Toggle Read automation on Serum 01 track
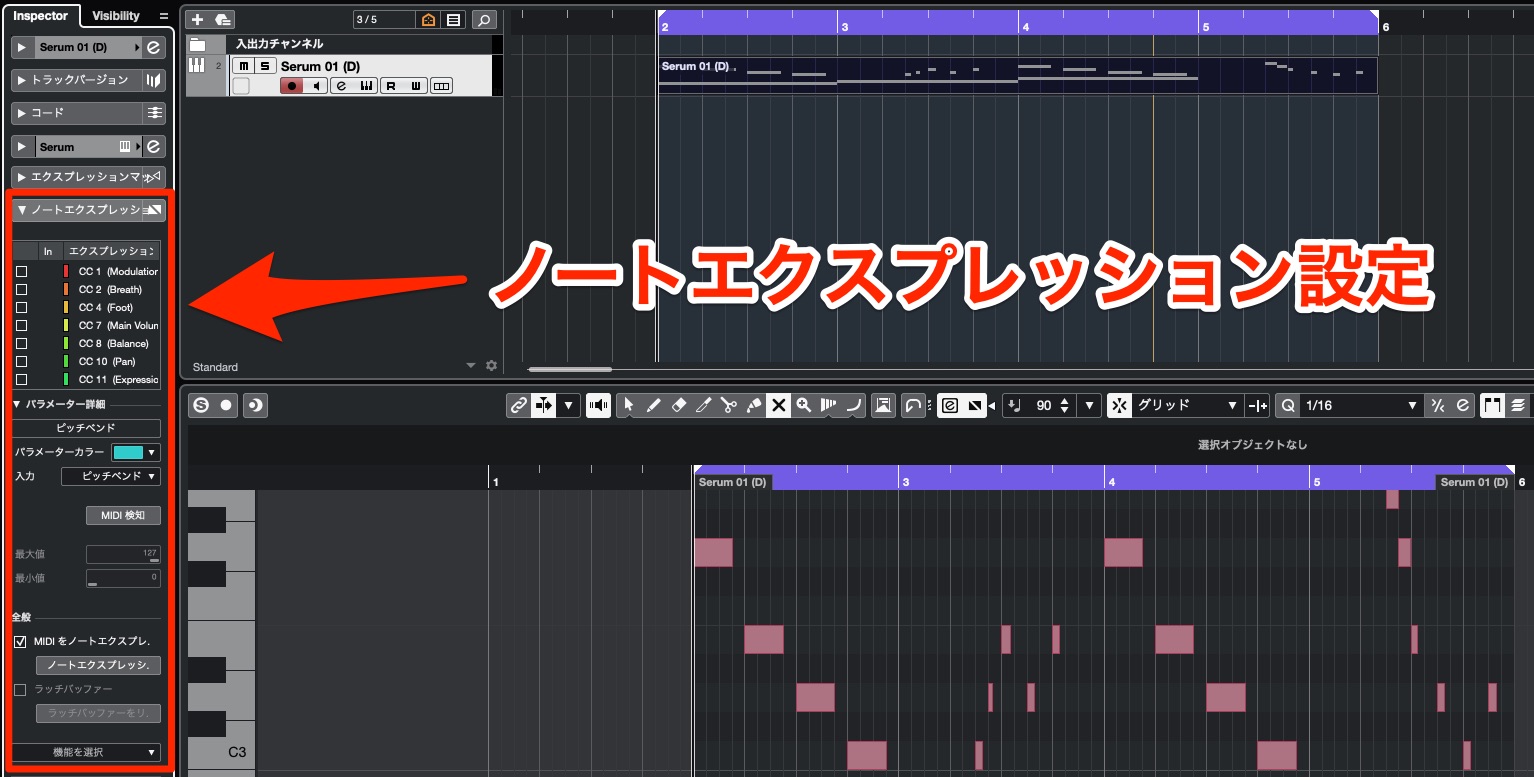 tap(391, 86)
